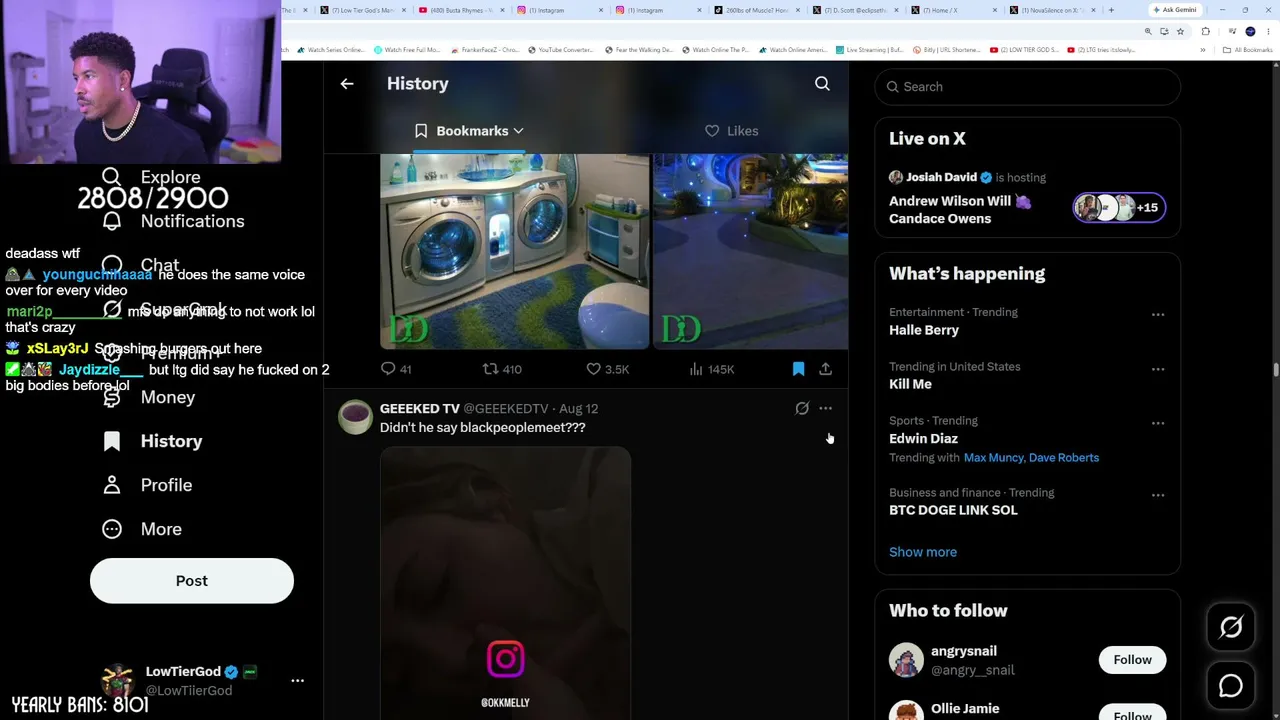Screen dimensions: 1280x720
Task: Click the white Post button
Action: (x=192, y=581)
